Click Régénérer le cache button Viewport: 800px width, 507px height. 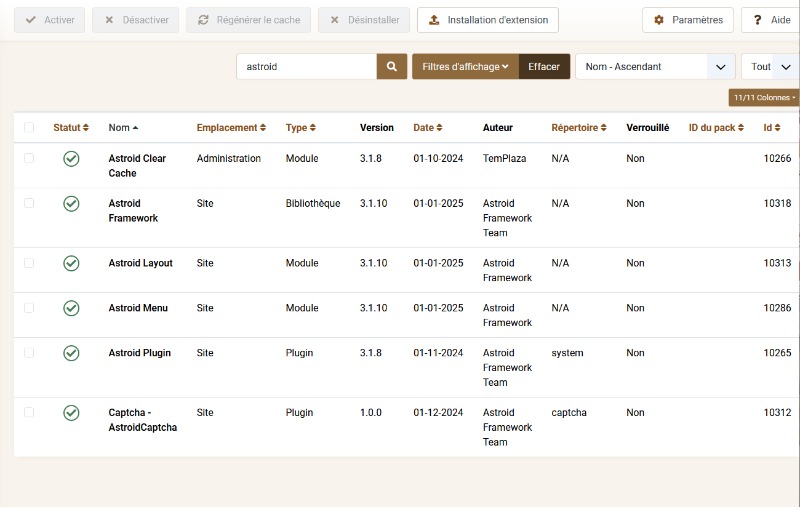248,20
